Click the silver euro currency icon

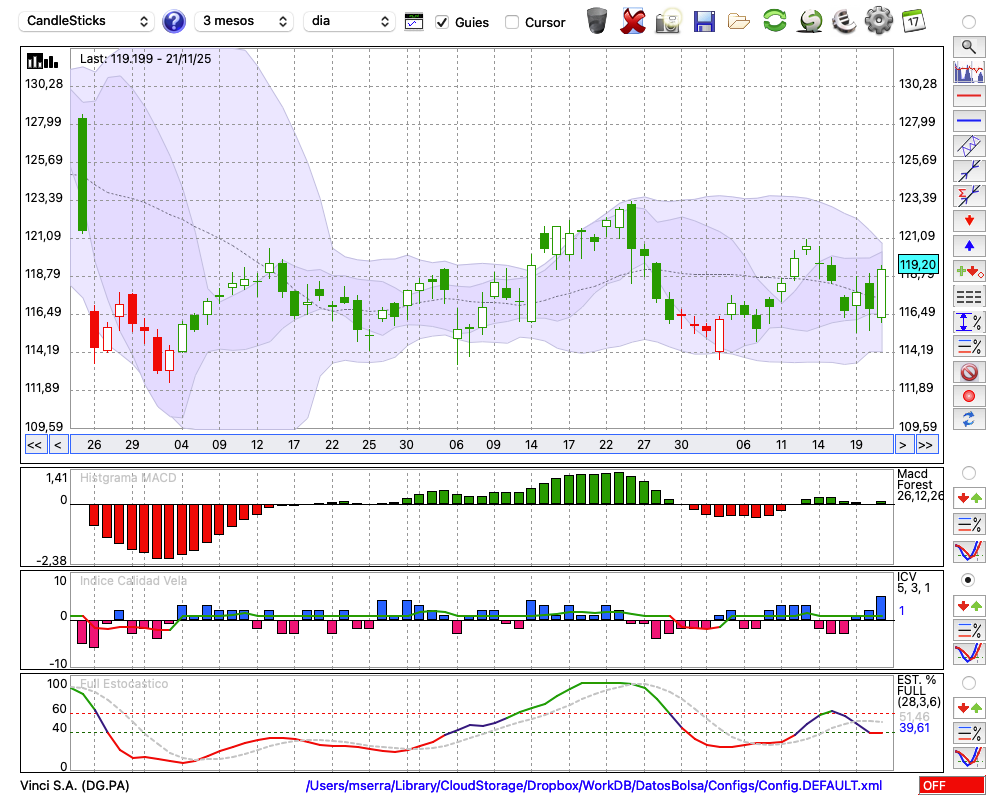[844, 20]
